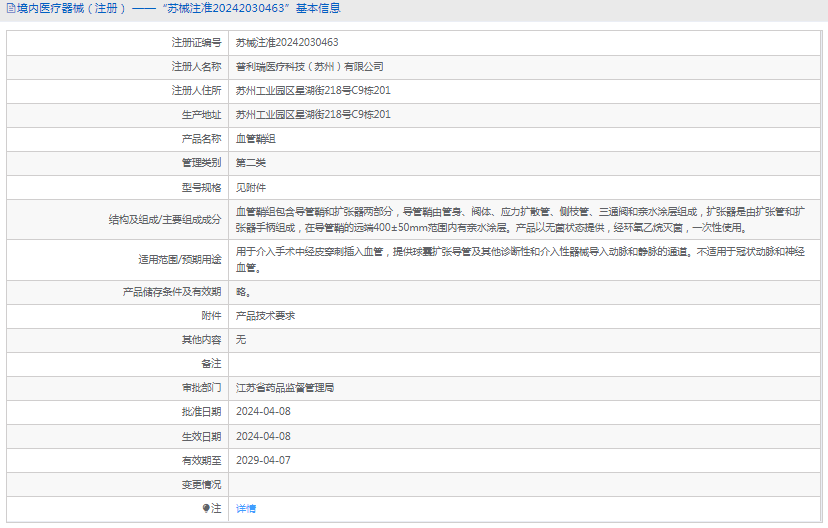Screen dimensions: 828x528
Task: Click the 见附件 value
Action: [251, 187]
